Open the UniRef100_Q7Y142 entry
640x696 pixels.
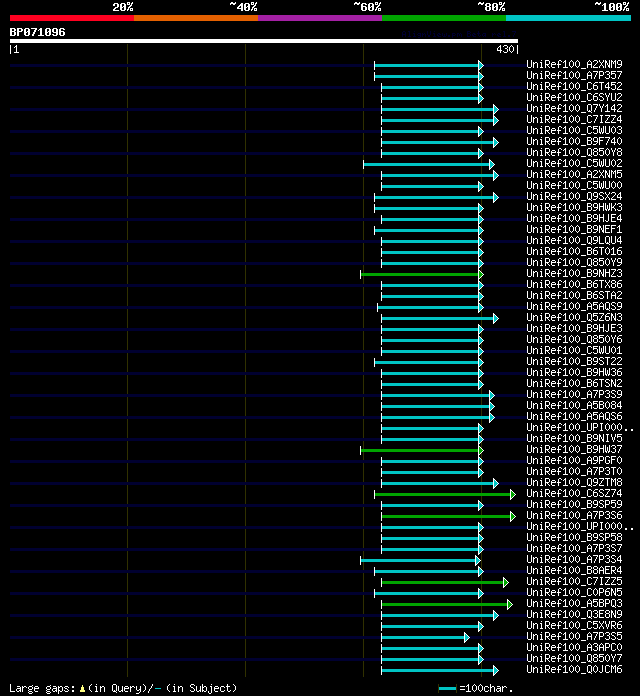tap(574, 108)
